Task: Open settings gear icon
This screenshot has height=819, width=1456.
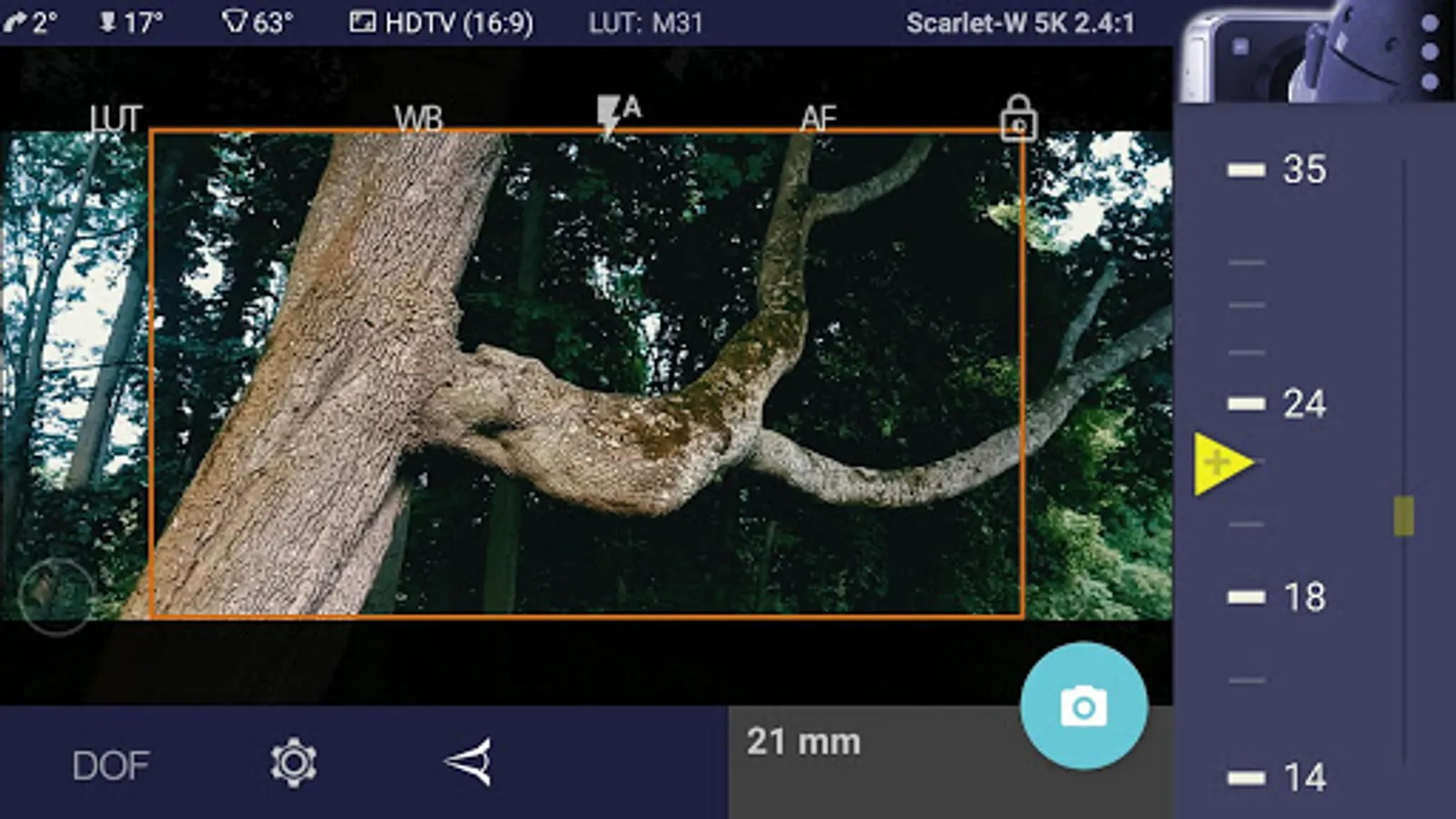Action: click(x=293, y=763)
